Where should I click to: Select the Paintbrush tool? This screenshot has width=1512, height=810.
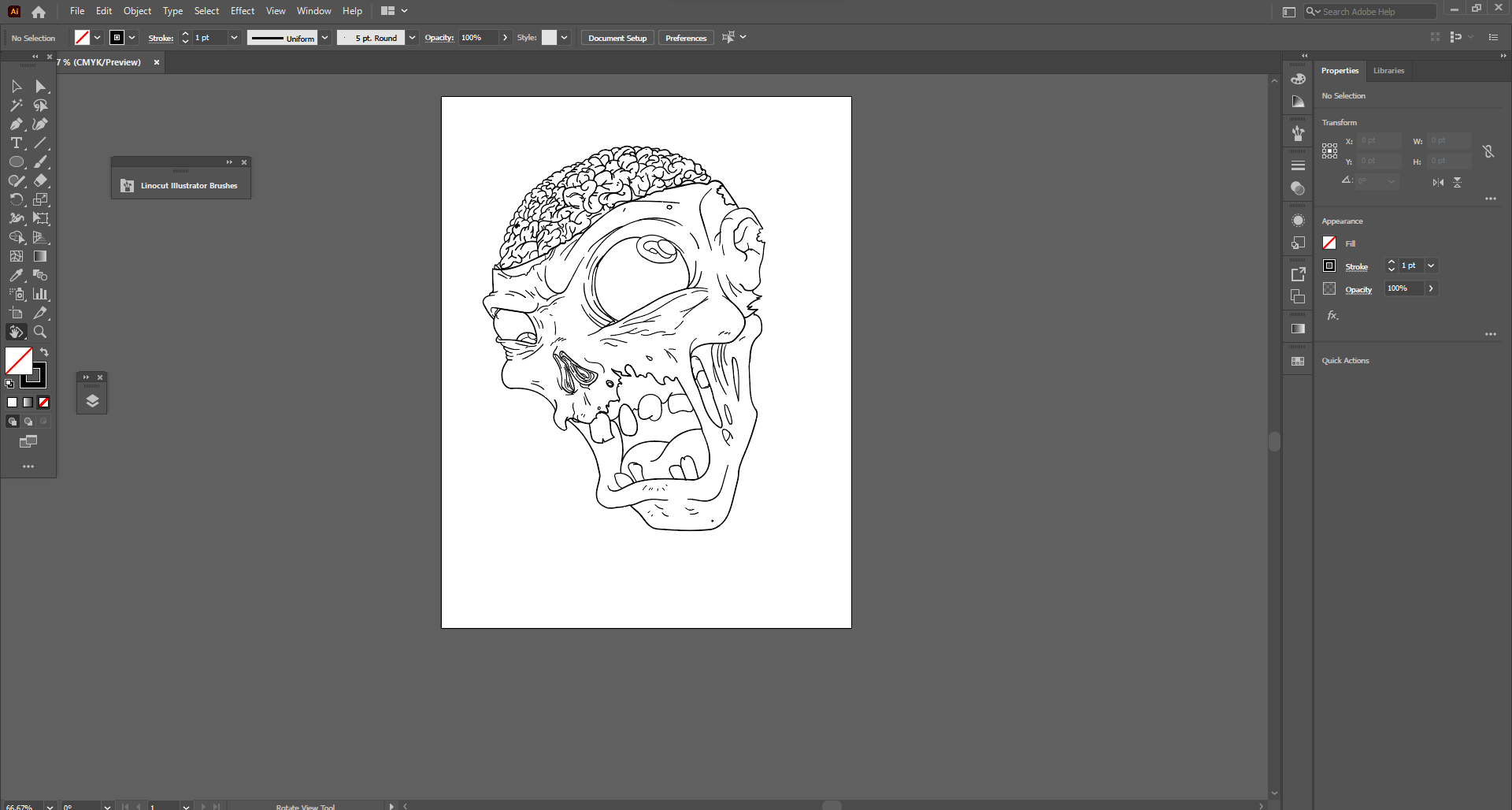coord(40,162)
